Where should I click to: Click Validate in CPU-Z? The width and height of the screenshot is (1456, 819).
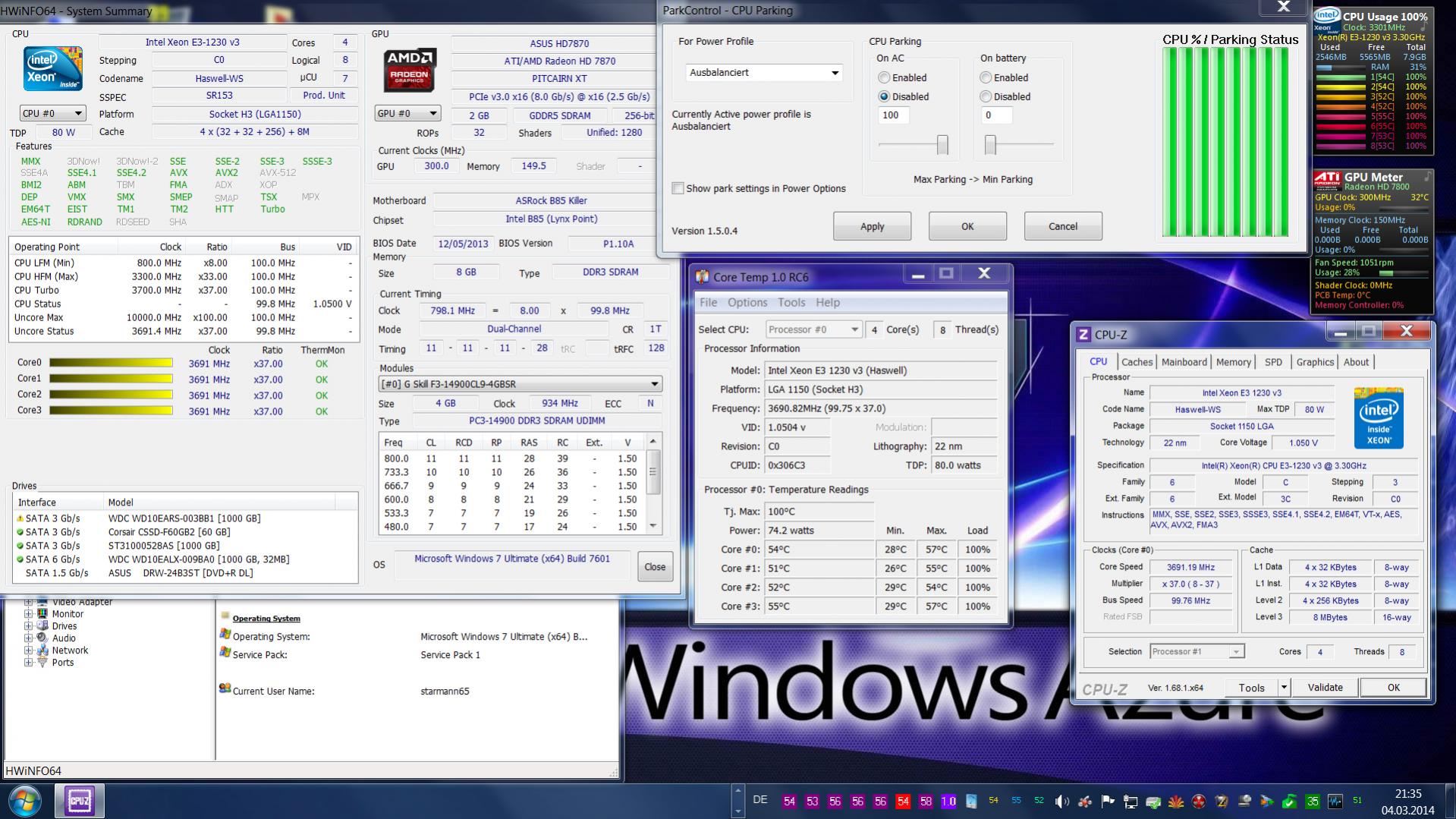(x=1325, y=688)
